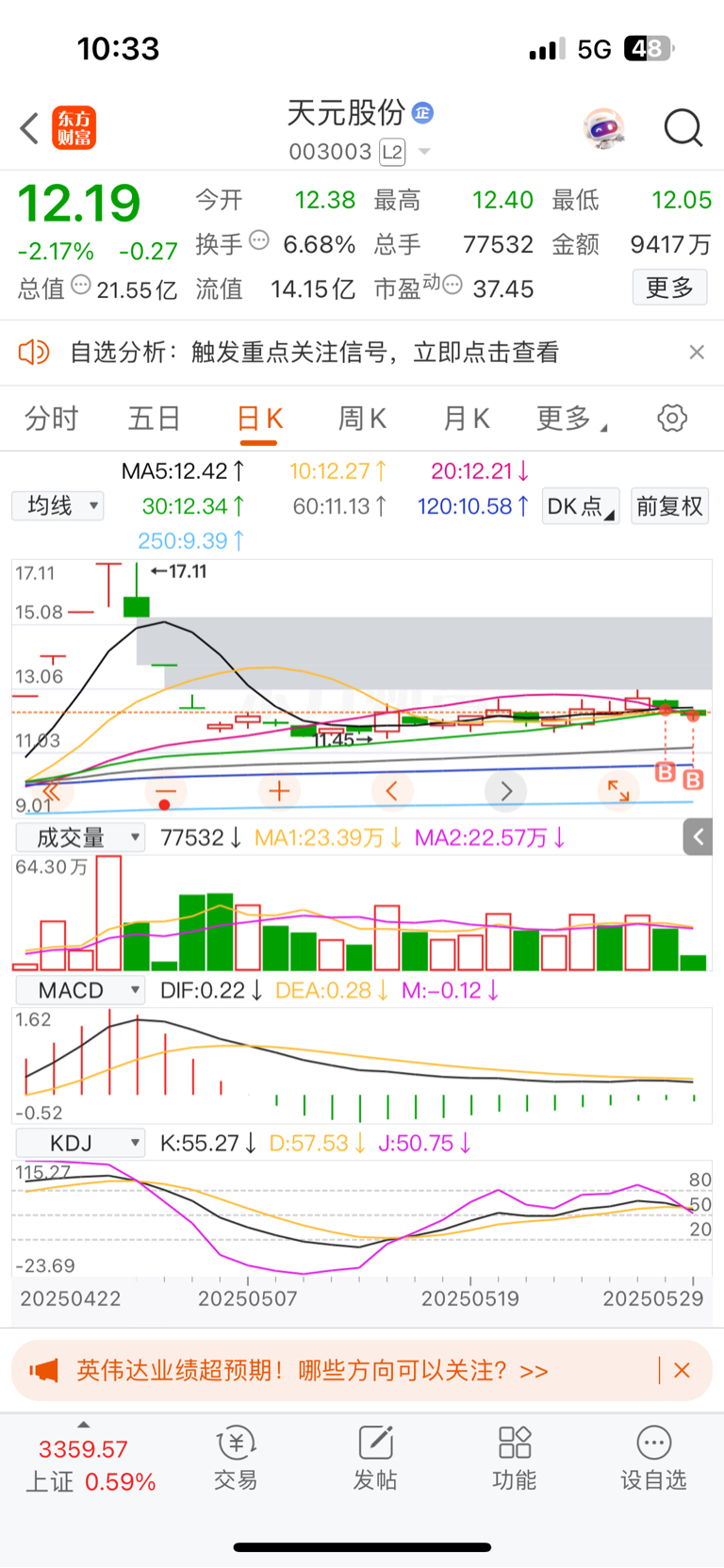Screen dimensions: 724x1568
Task: Switch to the 五日 tab
Action: [155, 419]
